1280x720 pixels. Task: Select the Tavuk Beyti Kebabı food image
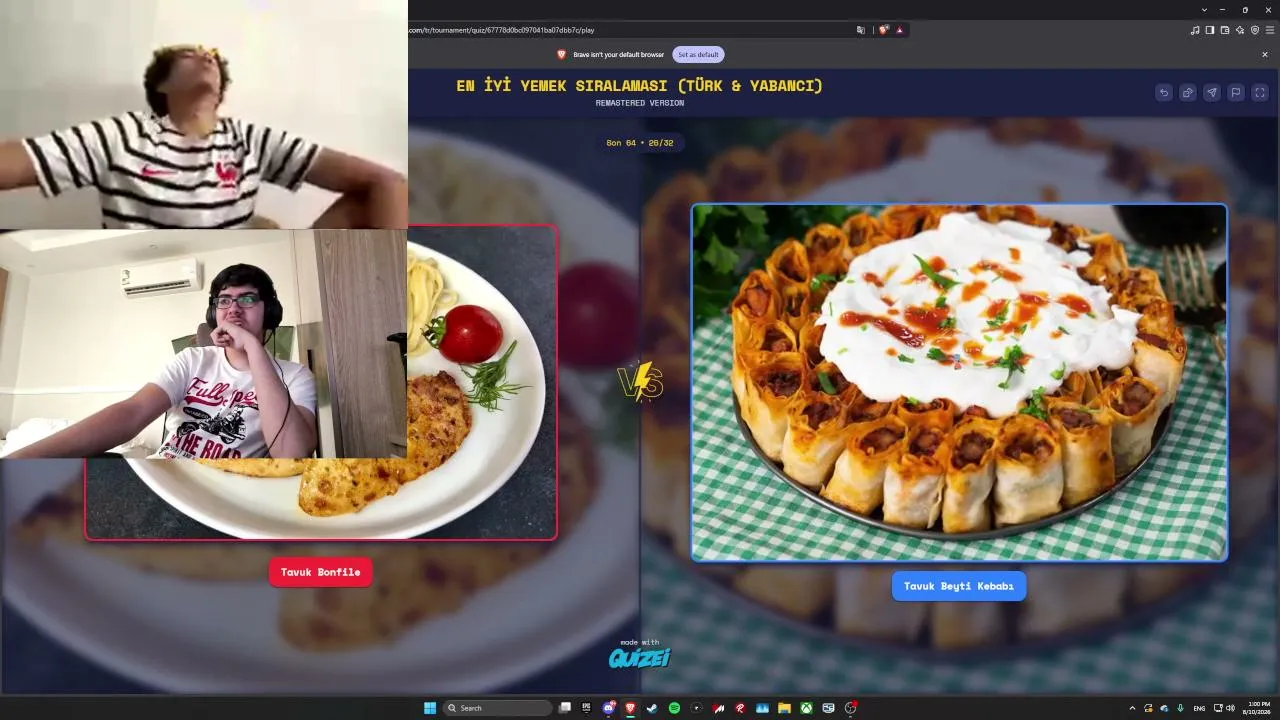click(959, 382)
